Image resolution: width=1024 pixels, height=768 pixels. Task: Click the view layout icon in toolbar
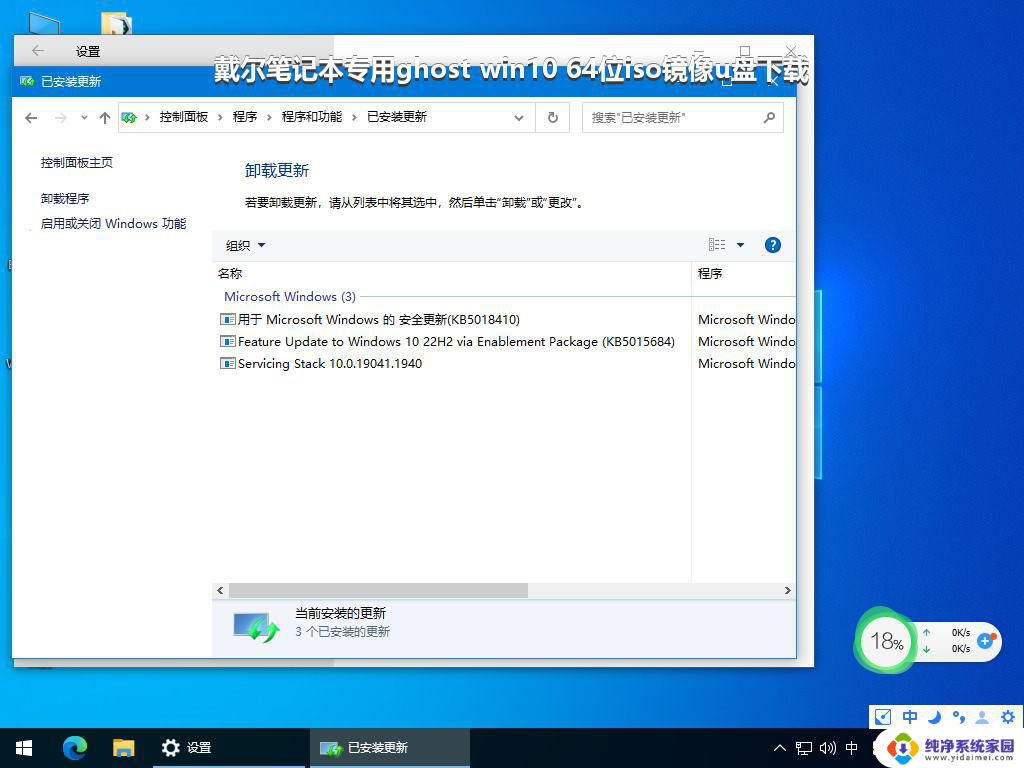point(717,245)
